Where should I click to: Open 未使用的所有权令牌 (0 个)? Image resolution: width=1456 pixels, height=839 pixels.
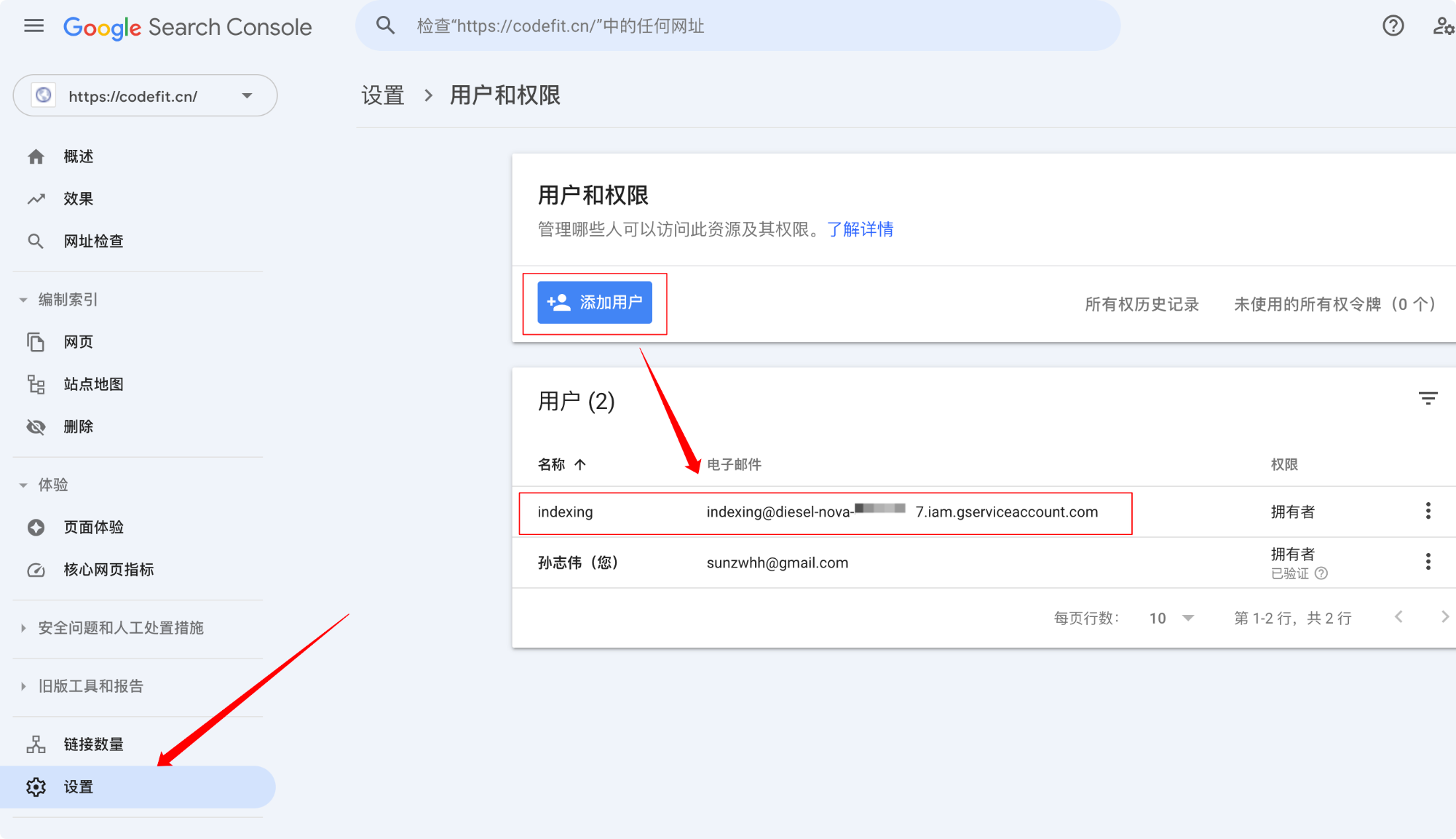pos(1335,304)
